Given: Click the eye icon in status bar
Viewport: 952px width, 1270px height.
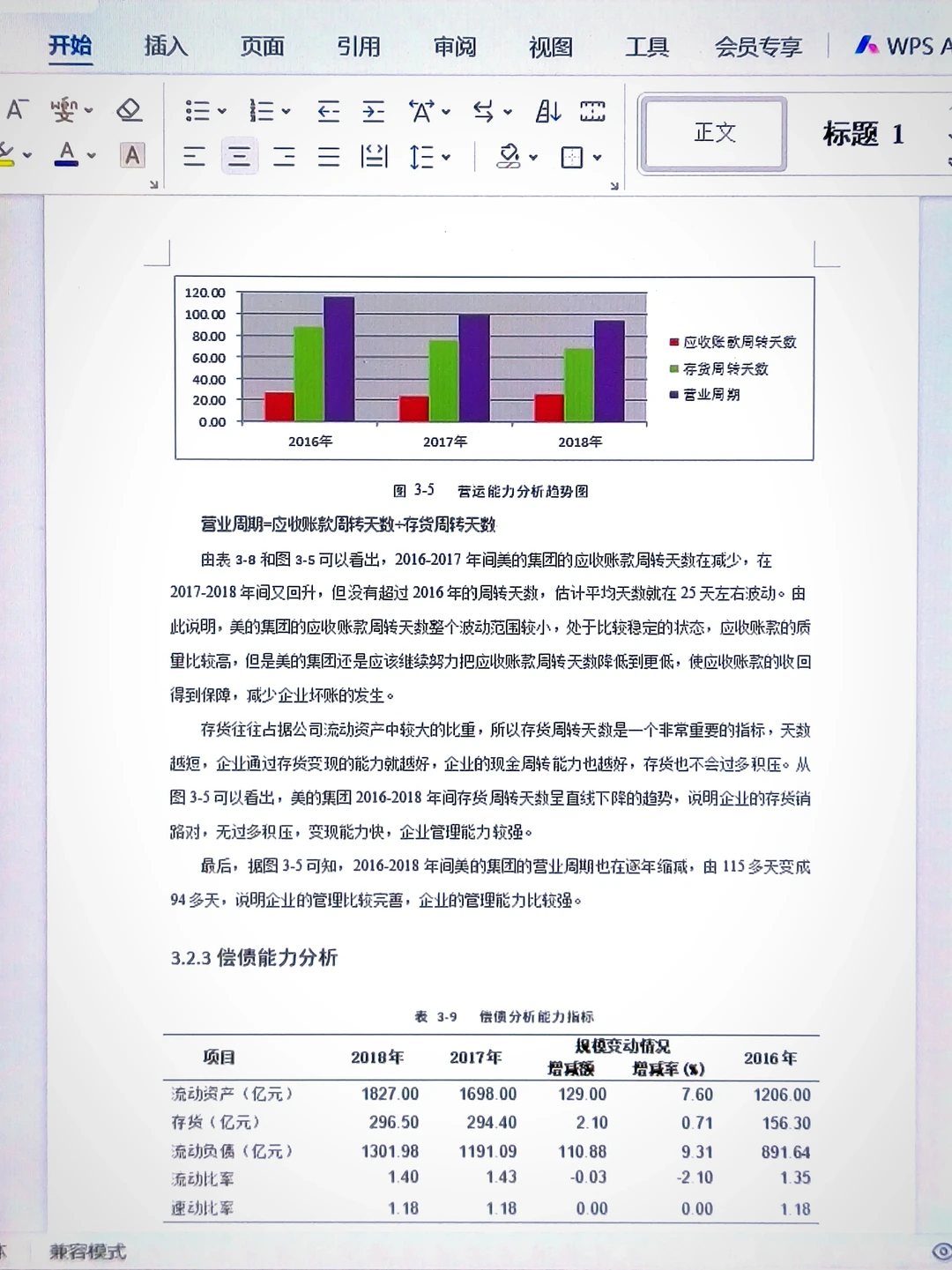Looking at the screenshot, I should (941, 1251).
